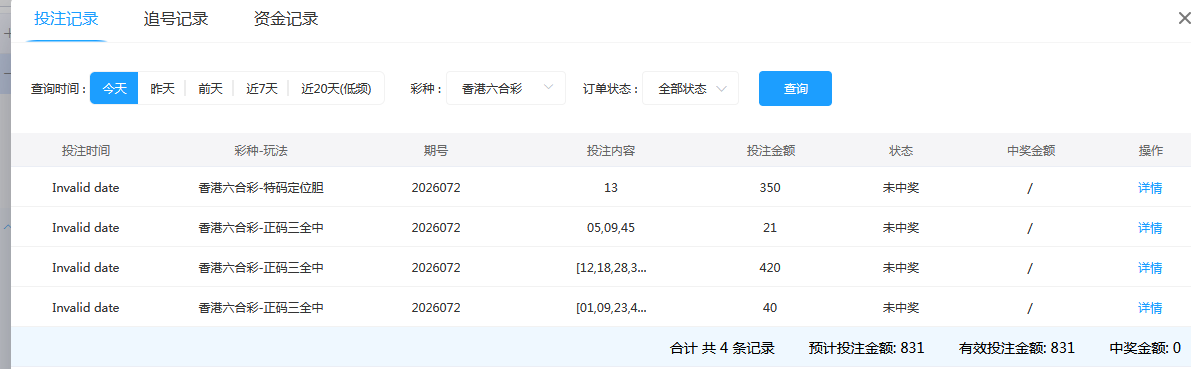This screenshot has height=369, width=1191.
Task: Click the 状态 column header
Action: pyautogui.click(x=901, y=150)
